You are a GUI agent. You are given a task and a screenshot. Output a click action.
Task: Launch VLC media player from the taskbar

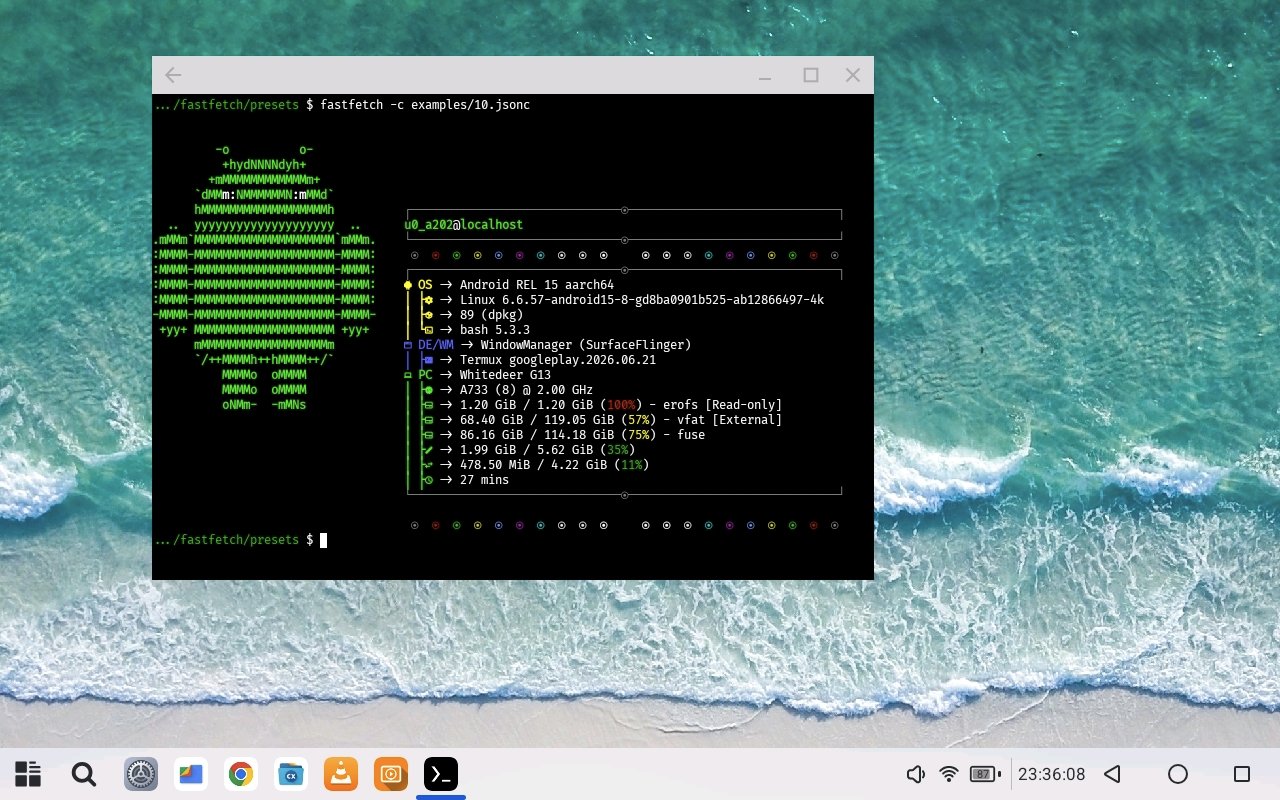341,774
